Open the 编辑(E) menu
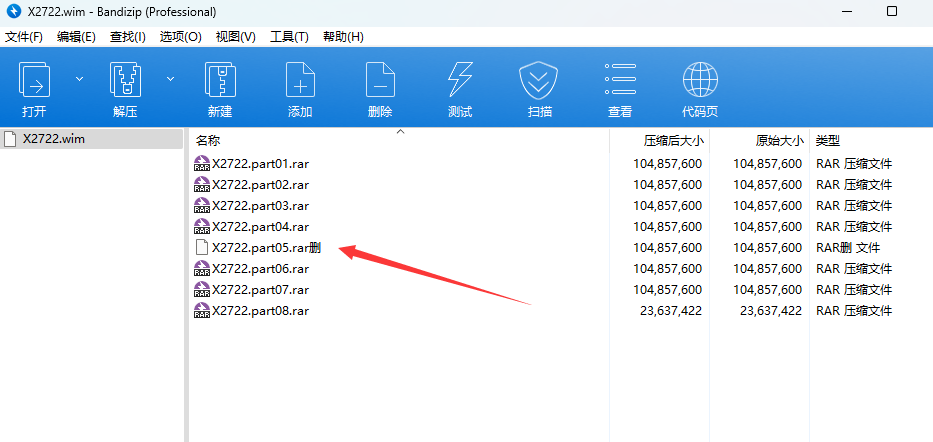This screenshot has width=933, height=442. point(76,37)
